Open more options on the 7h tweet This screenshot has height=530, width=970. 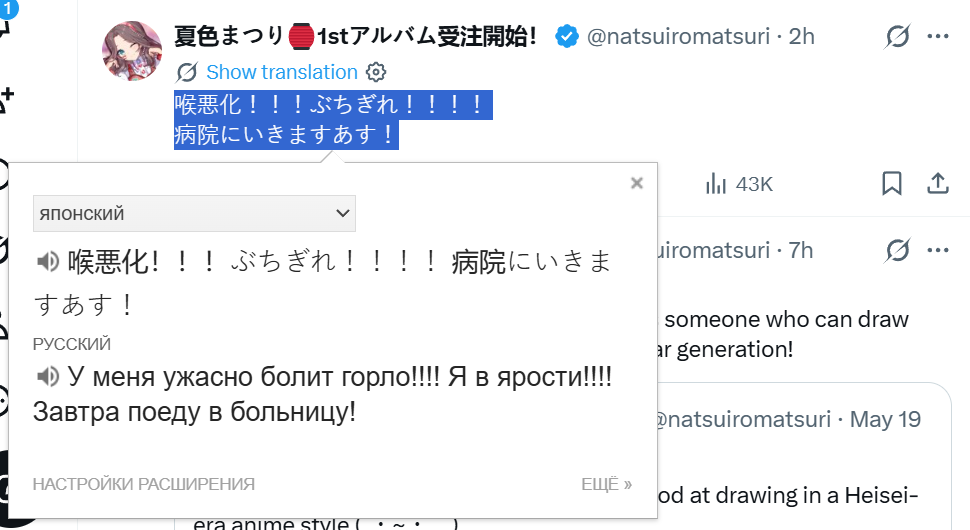(938, 250)
